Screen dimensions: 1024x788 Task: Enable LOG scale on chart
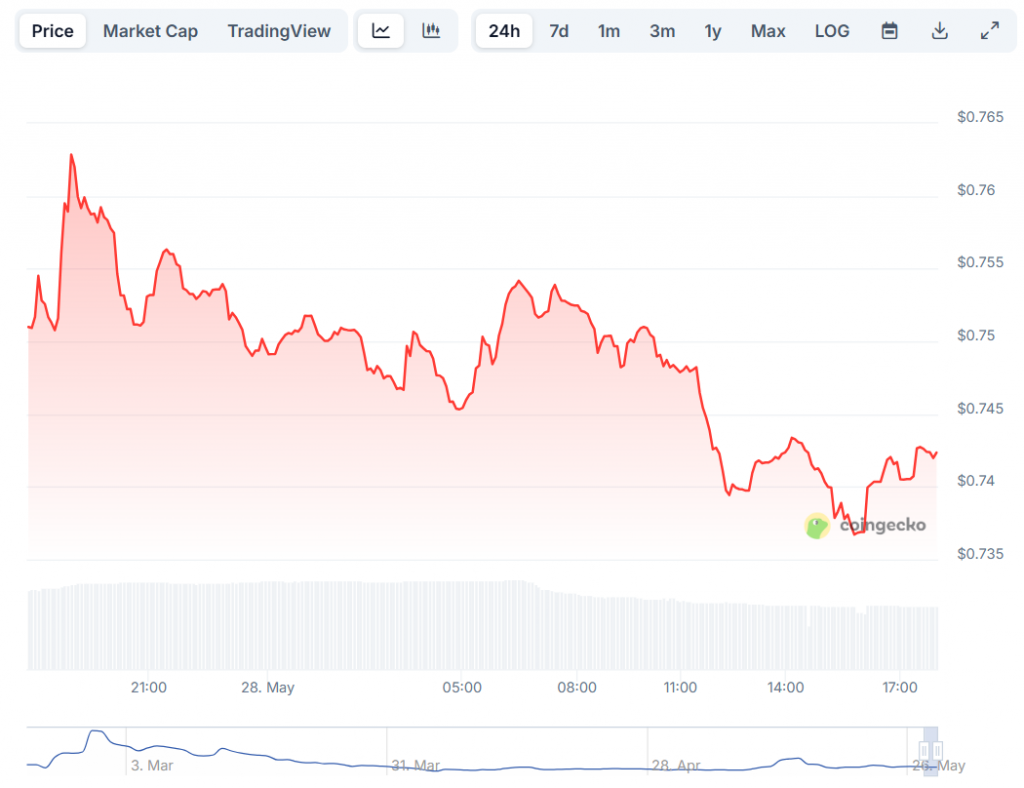click(832, 31)
